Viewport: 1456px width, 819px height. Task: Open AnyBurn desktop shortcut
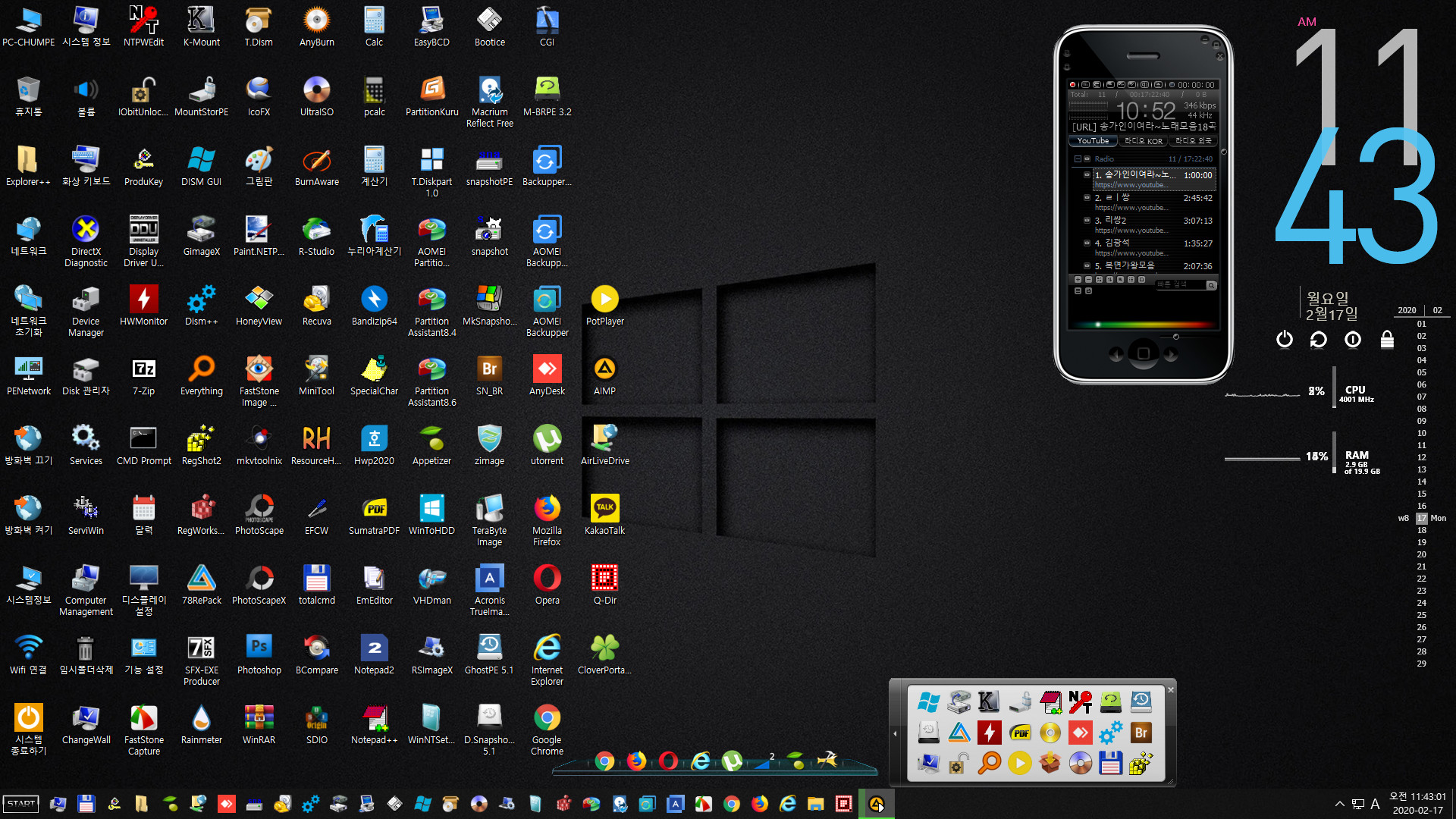(316, 27)
